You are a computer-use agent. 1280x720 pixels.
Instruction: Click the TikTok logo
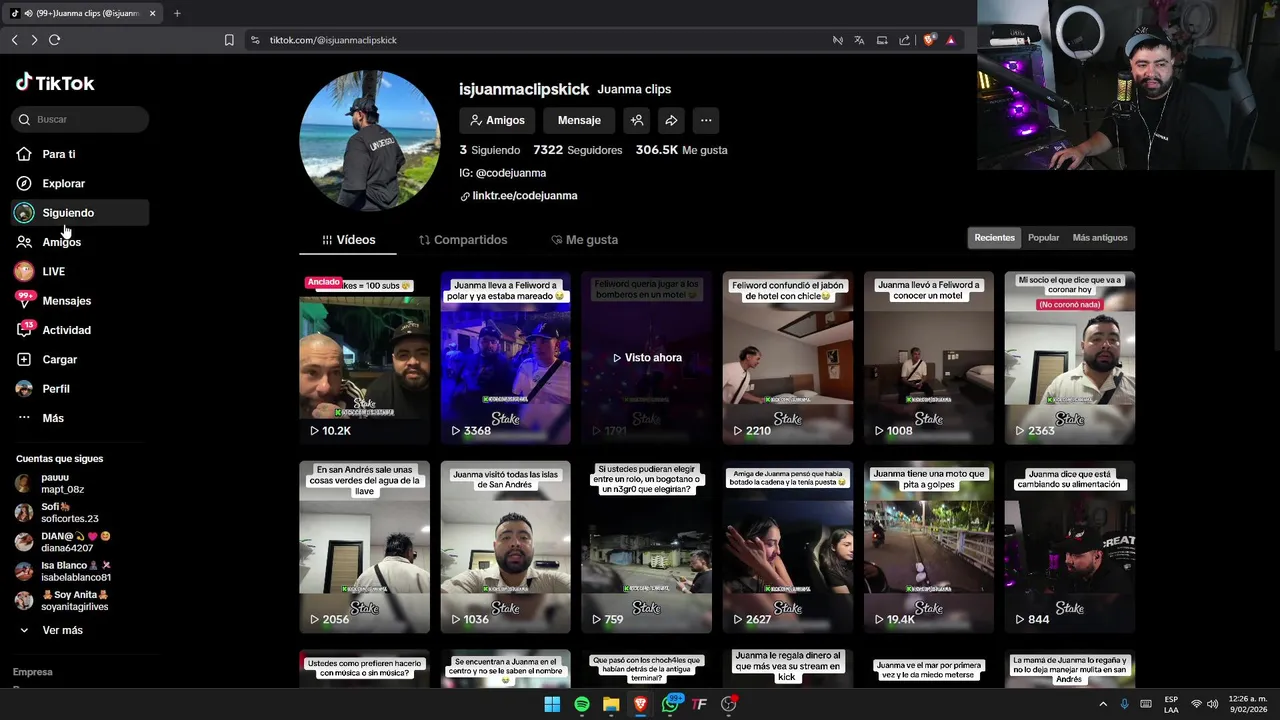tap(55, 83)
